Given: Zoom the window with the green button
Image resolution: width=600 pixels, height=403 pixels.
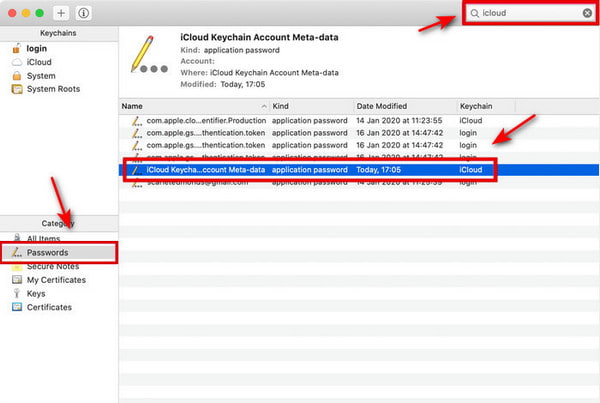Looking at the screenshot, I should [39, 13].
